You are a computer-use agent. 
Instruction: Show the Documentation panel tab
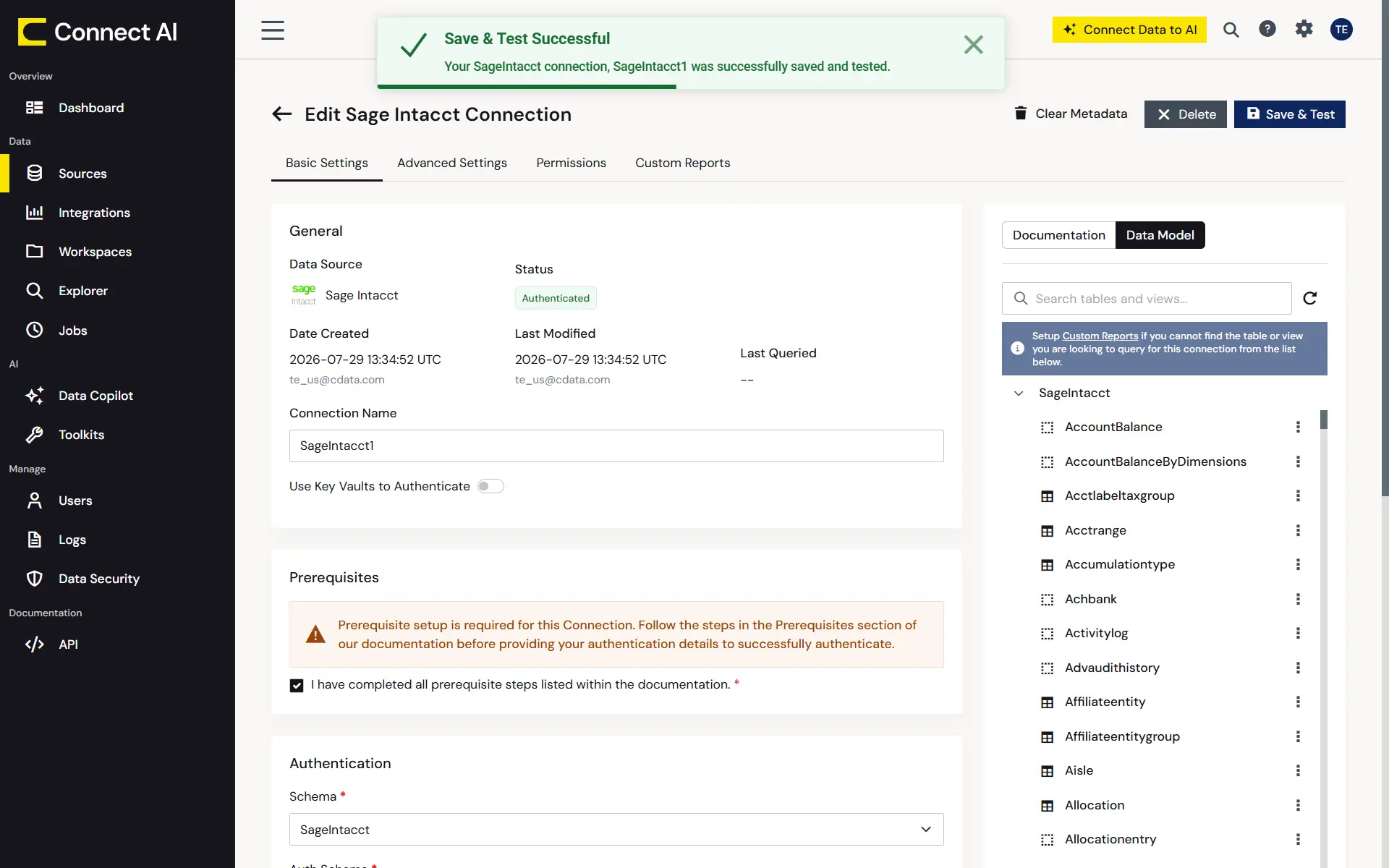[x=1058, y=235]
